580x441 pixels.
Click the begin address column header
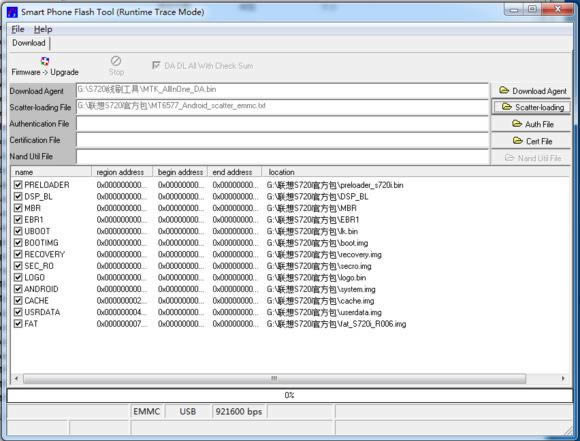click(180, 172)
